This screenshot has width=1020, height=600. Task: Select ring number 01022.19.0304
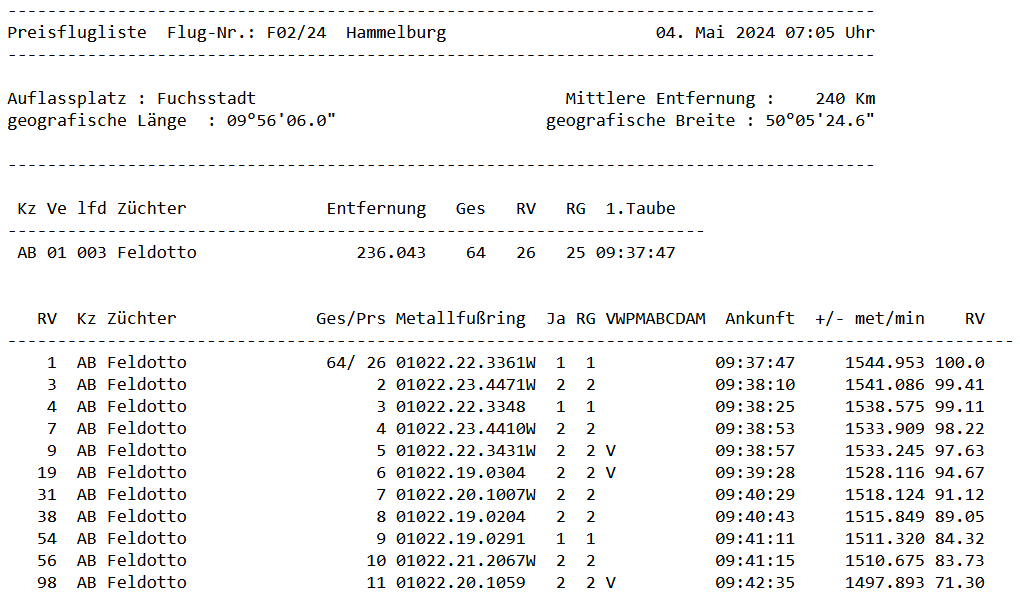tap(461, 472)
